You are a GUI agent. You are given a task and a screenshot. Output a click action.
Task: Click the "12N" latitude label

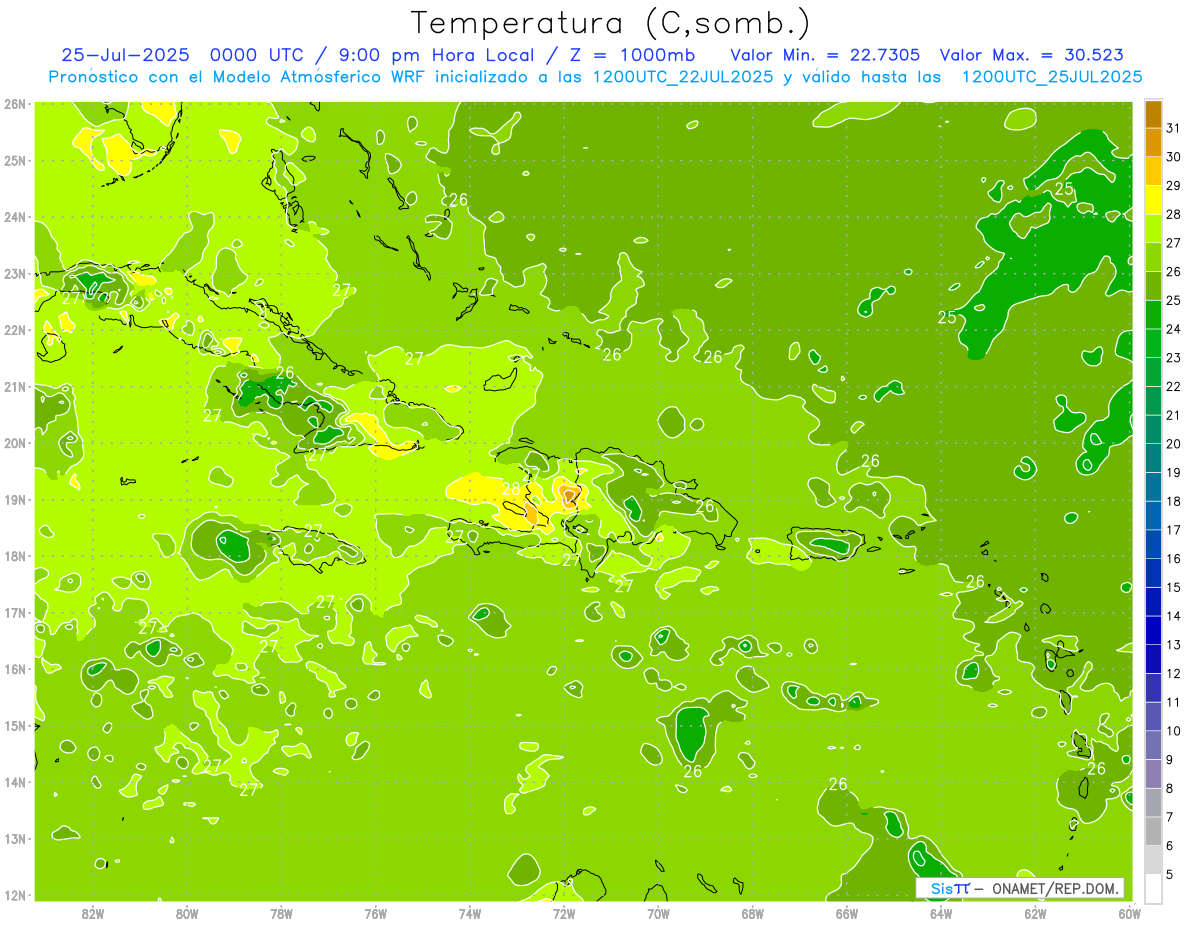[x=15, y=894]
